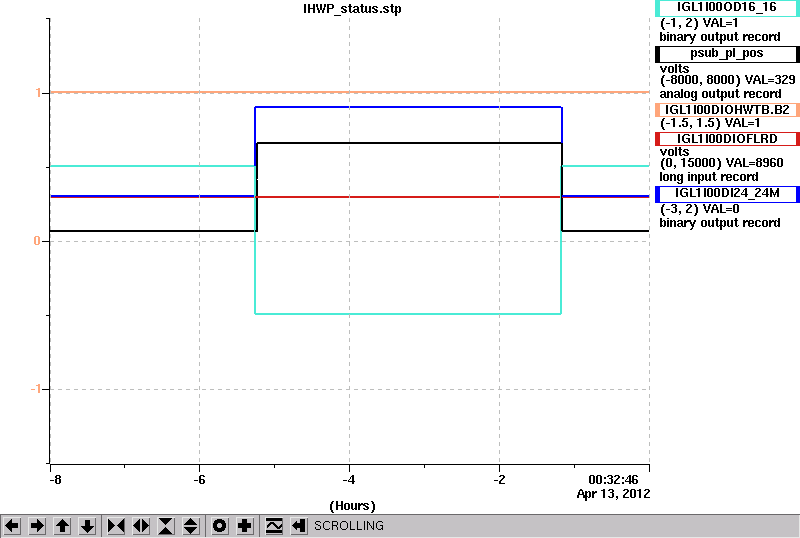Pan the graph left with left arrow
800x538 pixels.
[12, 526]
